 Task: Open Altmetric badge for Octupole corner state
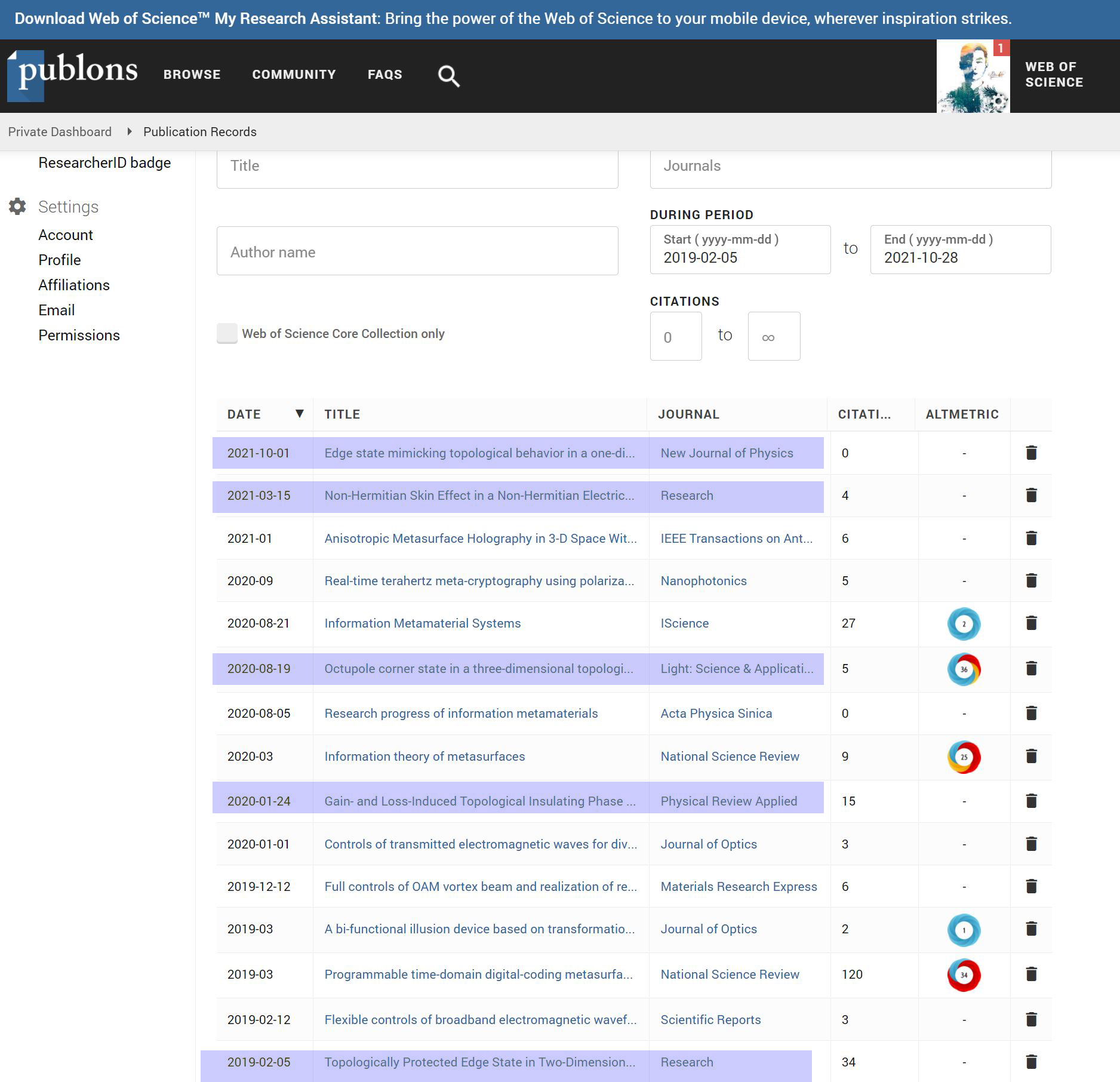tap(964, 669)
